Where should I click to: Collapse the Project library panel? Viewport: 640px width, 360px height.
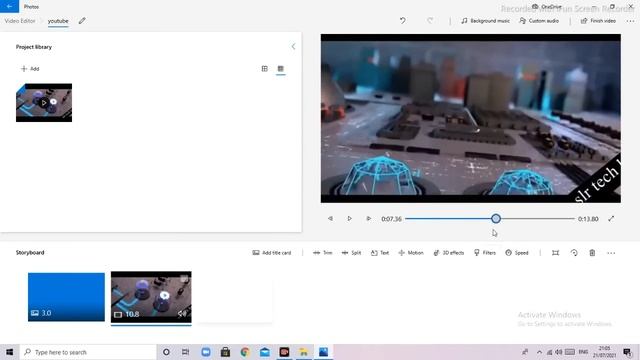click(x=293, y=47)
